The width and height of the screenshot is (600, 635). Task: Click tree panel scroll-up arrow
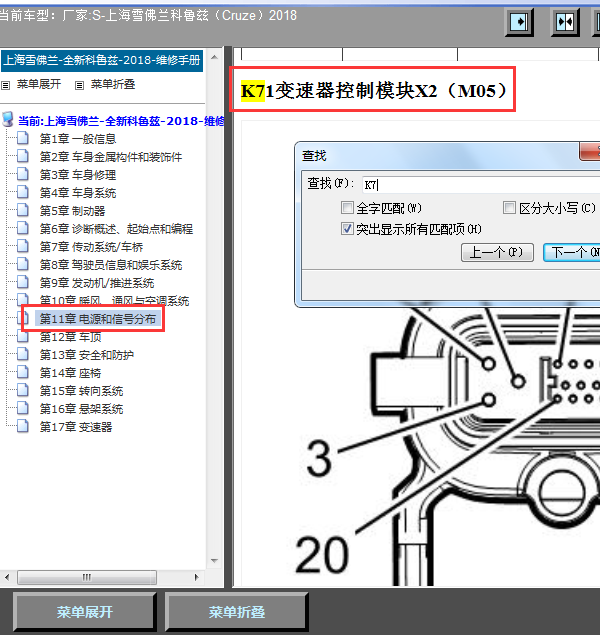coord(215,57)
